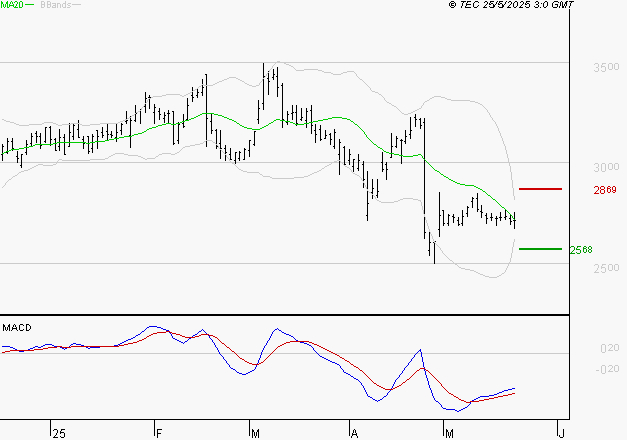Viewport: 627px width, 440px height.
Task: Click the red 2869 resistance line
Action: coord(541,189)
